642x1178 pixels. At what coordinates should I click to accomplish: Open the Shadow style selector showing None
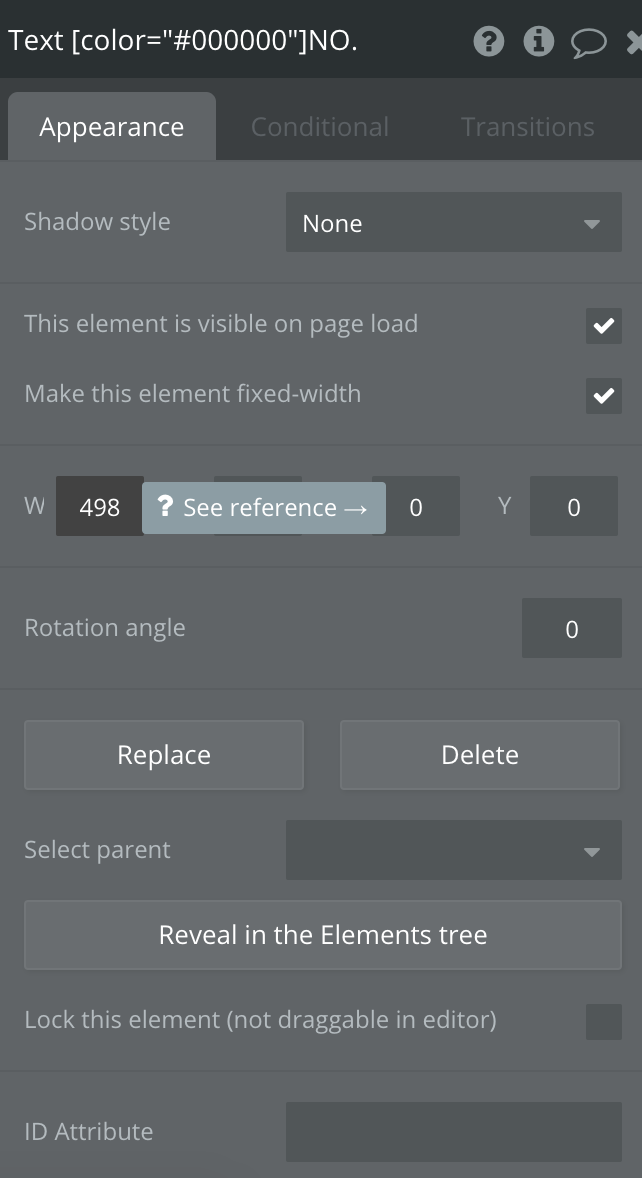pos(454,222)
